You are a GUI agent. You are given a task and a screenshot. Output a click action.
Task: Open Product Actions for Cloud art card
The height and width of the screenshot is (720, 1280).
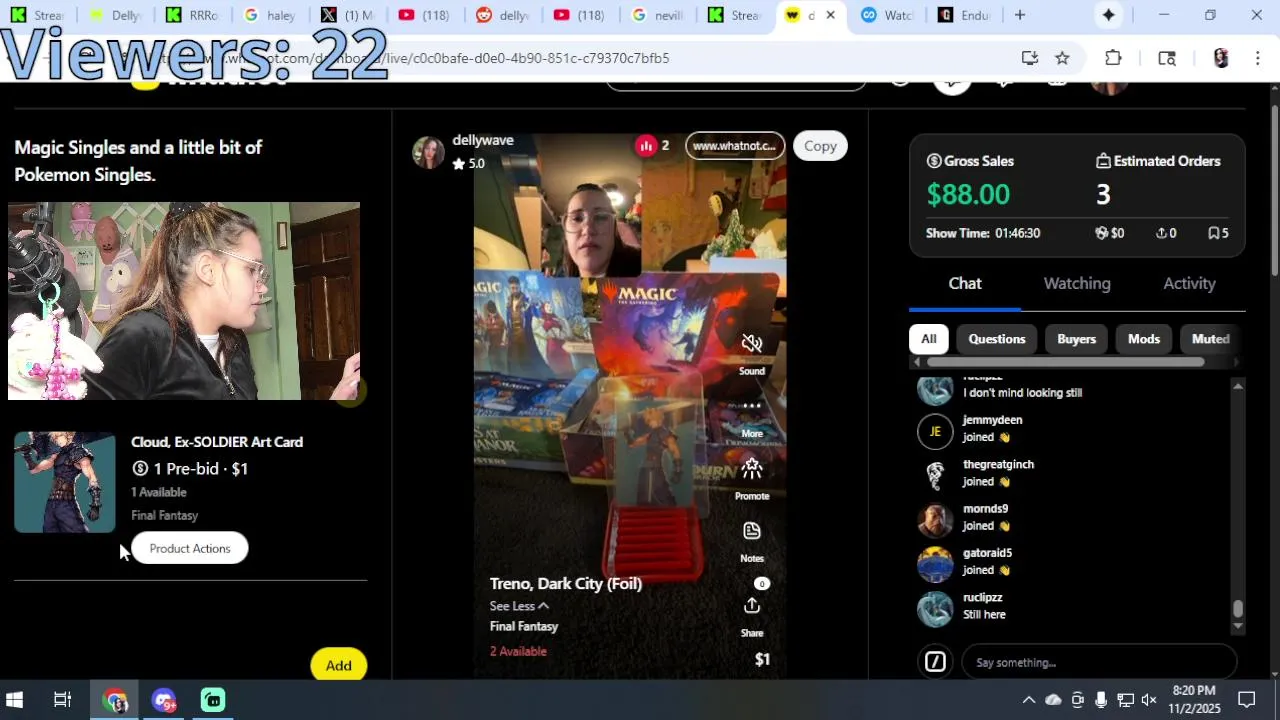tap(190, 548)
